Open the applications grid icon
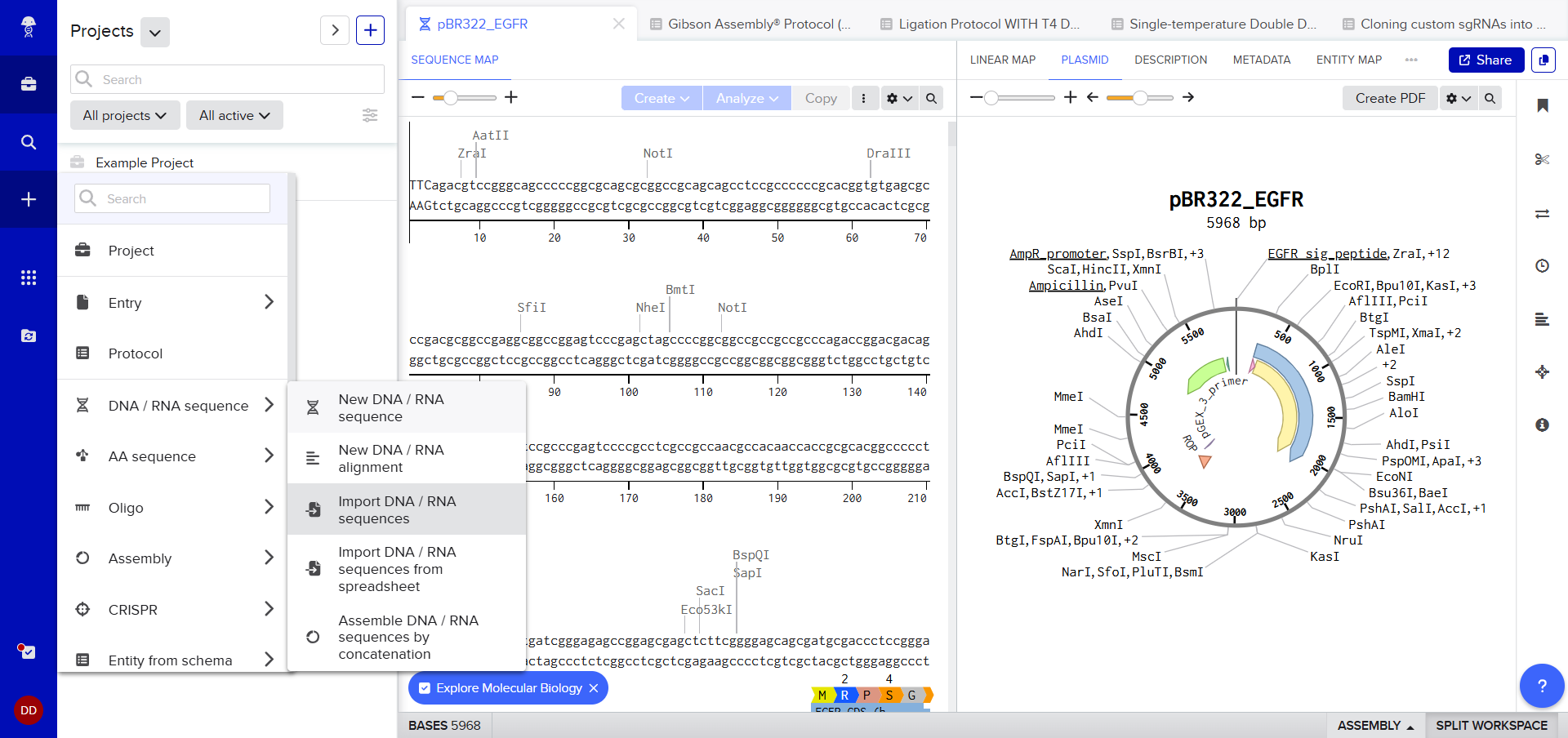 coord(29,278)
